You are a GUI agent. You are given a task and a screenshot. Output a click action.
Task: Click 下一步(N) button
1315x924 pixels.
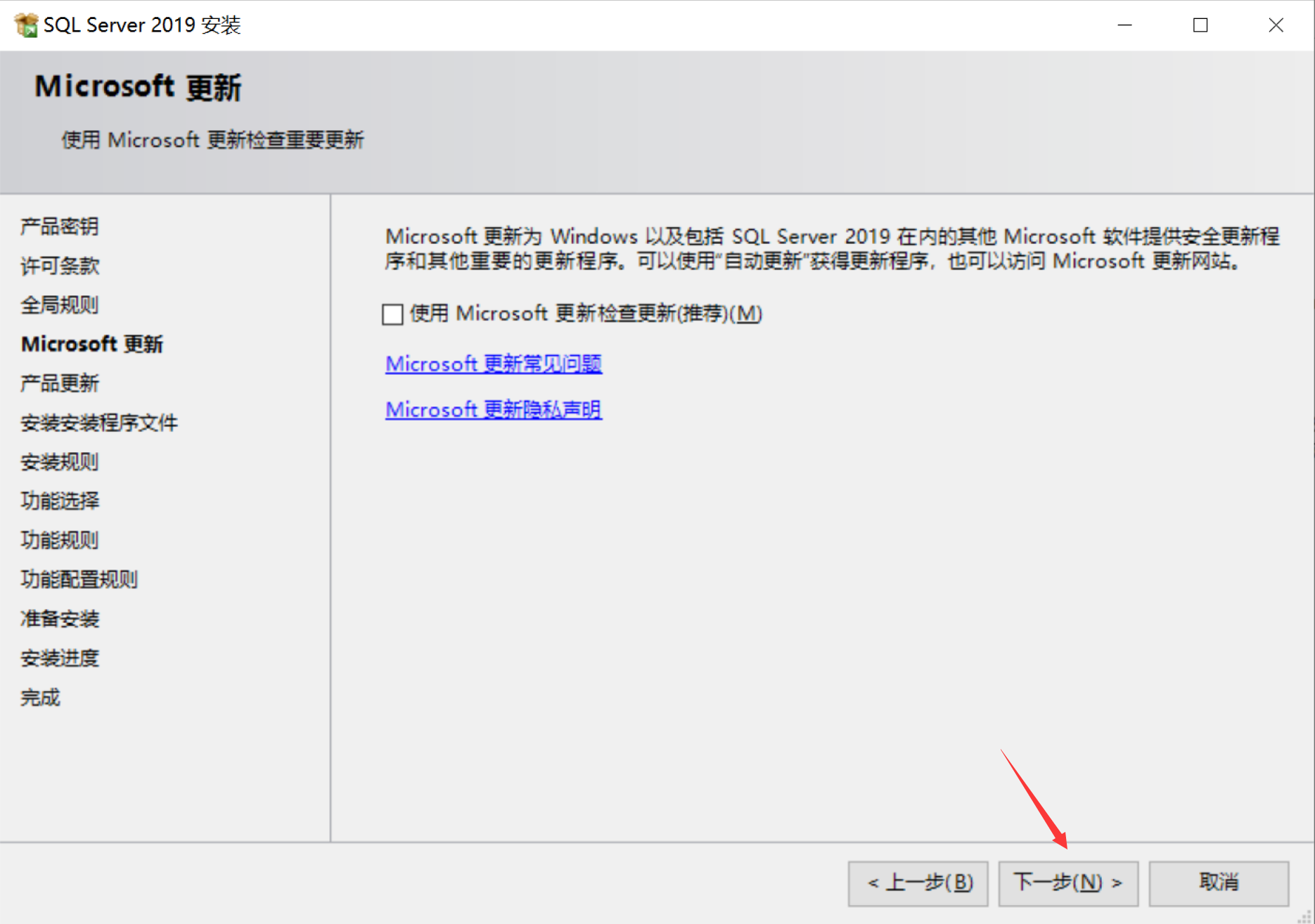(1067, 883)
